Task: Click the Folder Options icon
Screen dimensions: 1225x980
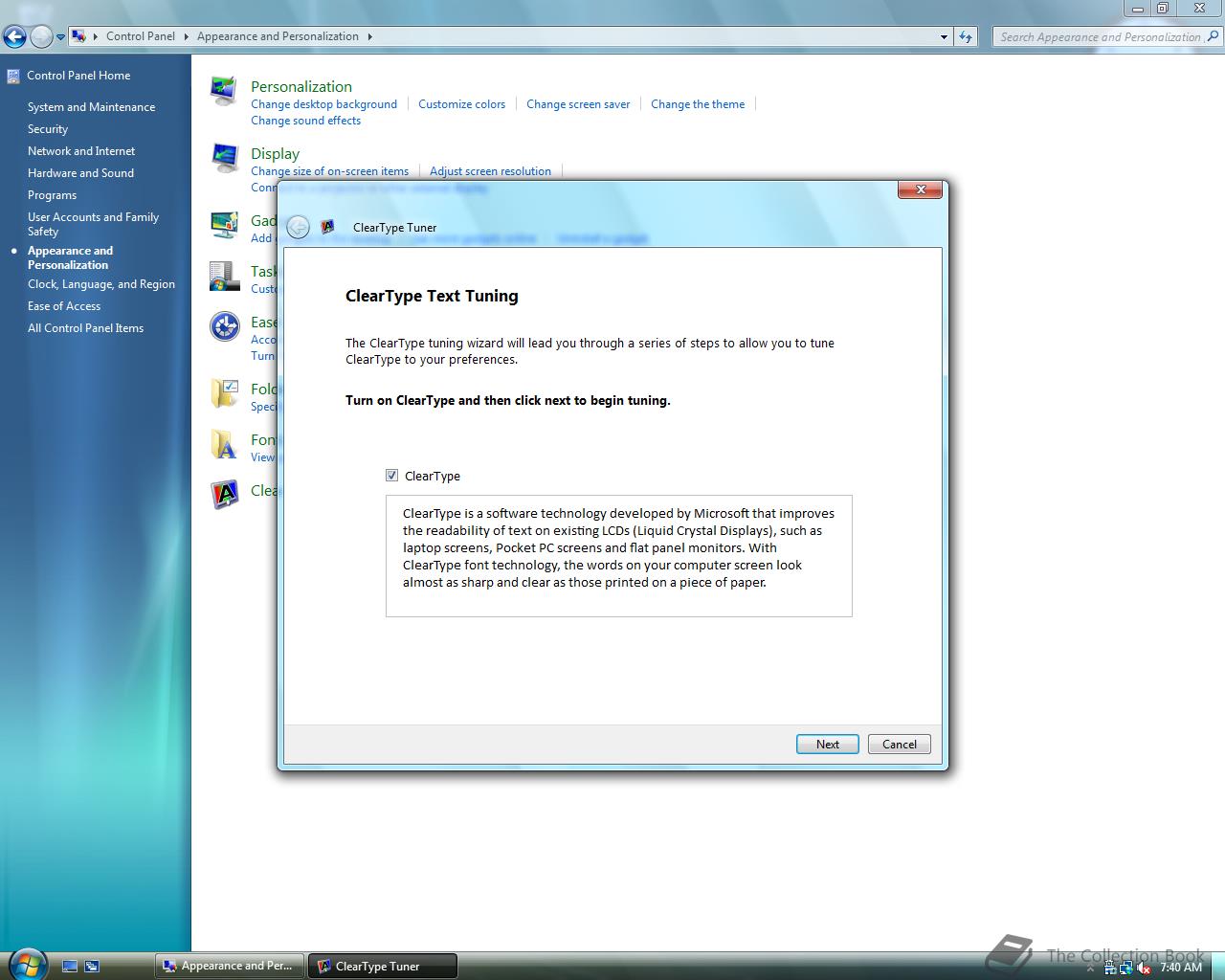Action: coord(224,393)
